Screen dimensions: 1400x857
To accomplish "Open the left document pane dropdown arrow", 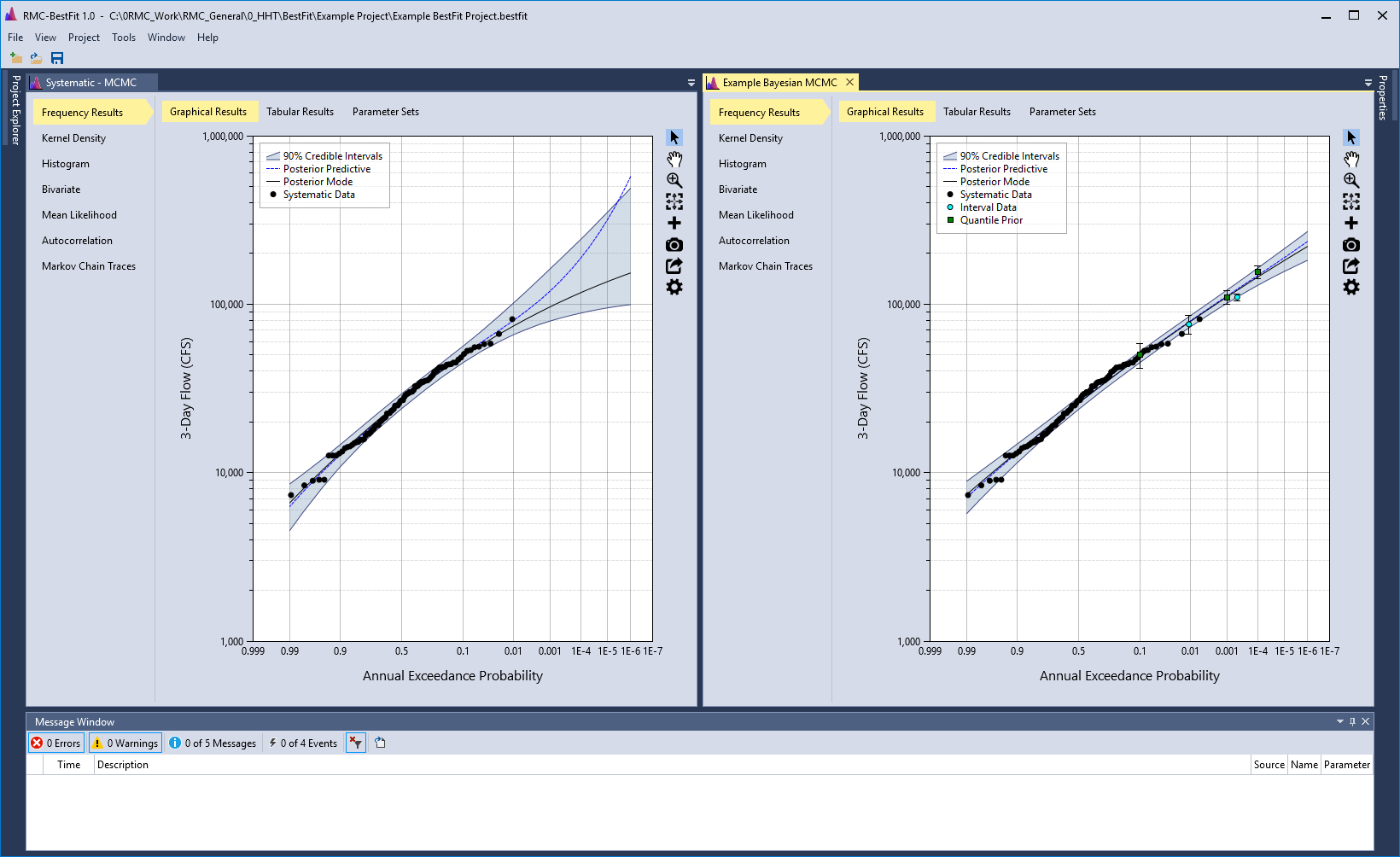I will 691,83.
